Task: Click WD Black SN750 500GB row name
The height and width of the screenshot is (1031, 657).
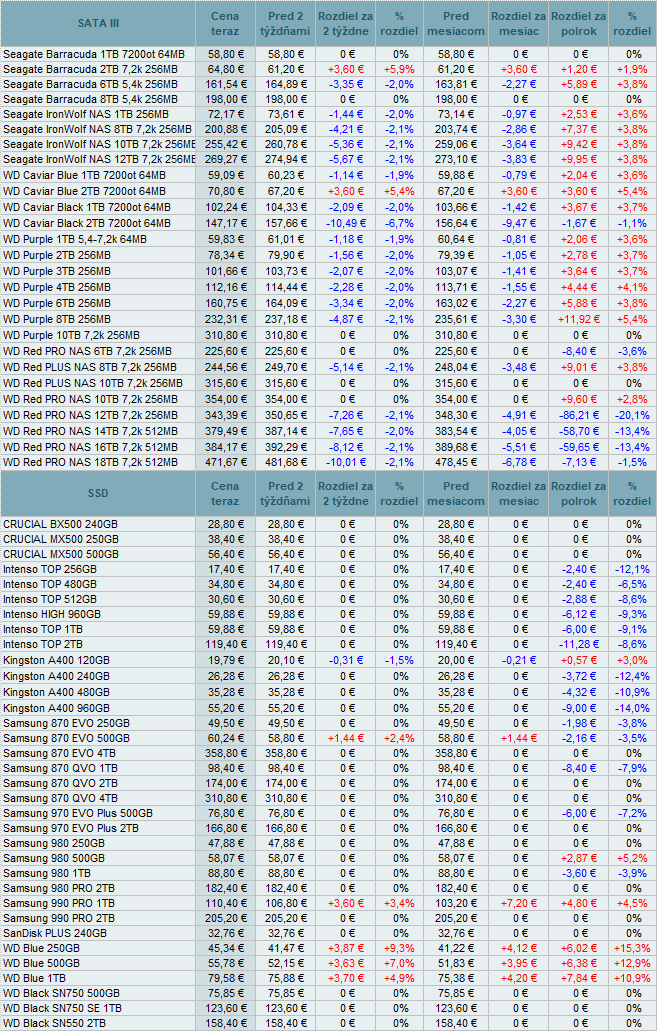Action: (x=61, y=994)
